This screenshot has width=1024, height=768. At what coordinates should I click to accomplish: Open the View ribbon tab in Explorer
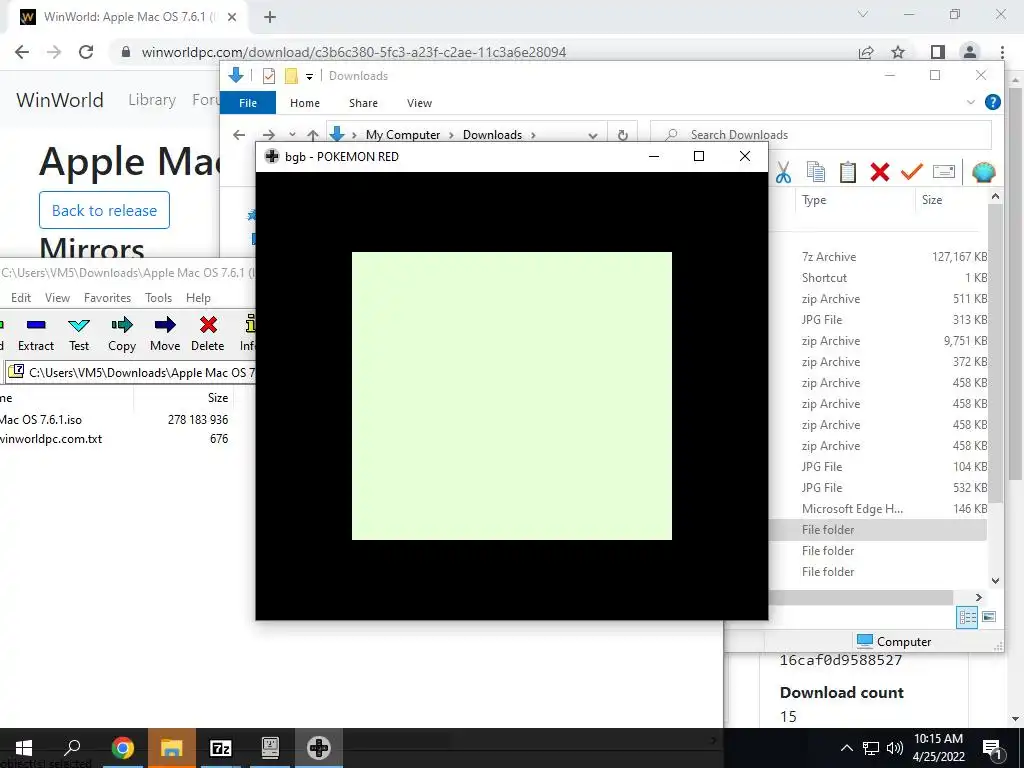pyautogui.click(x=419, y=103)
